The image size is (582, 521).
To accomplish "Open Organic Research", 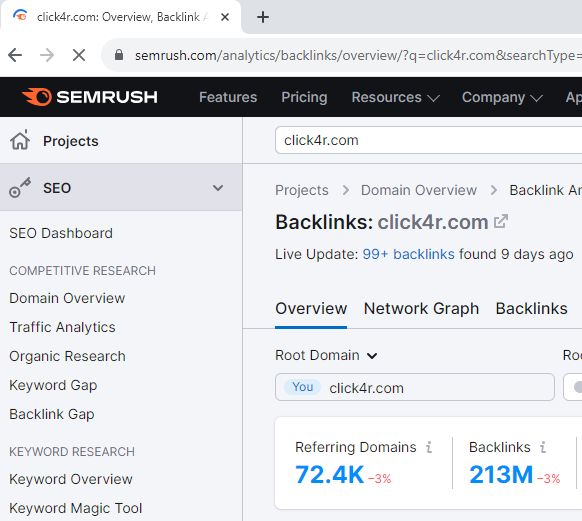I will point(68,356).
